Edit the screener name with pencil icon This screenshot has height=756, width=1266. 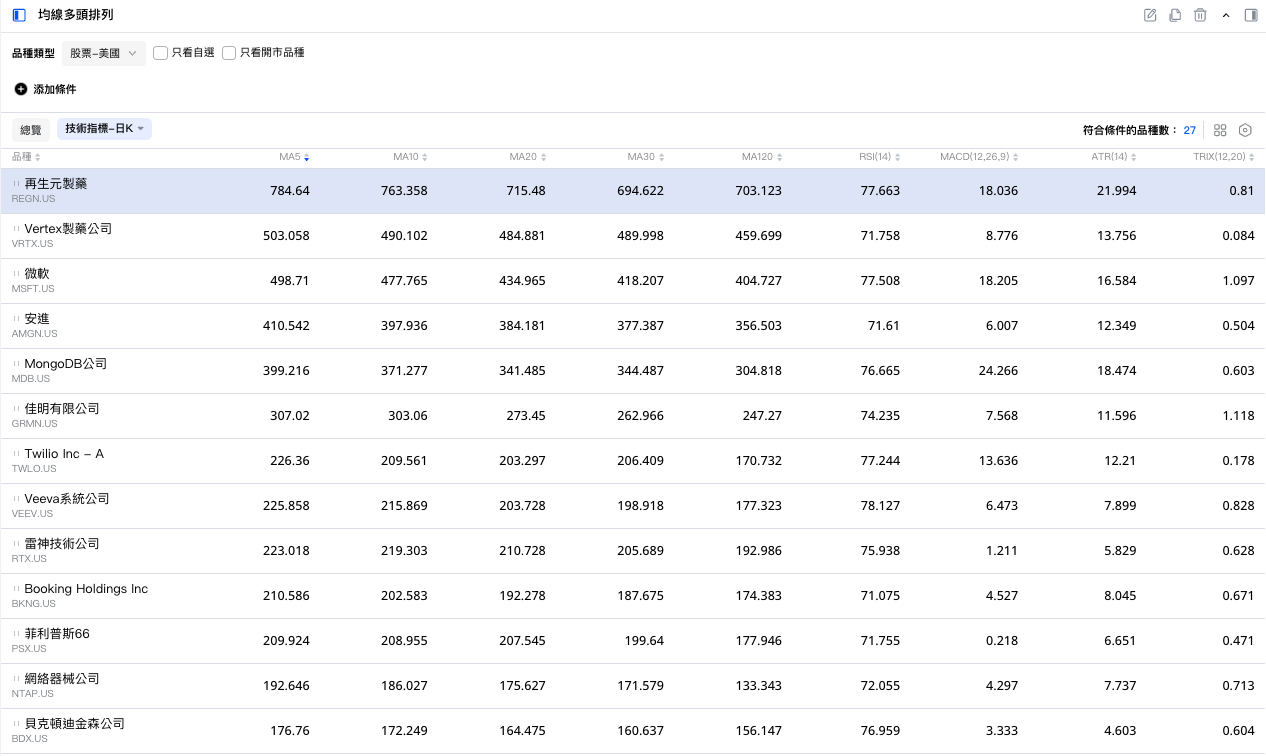(x=1150, y=15)
